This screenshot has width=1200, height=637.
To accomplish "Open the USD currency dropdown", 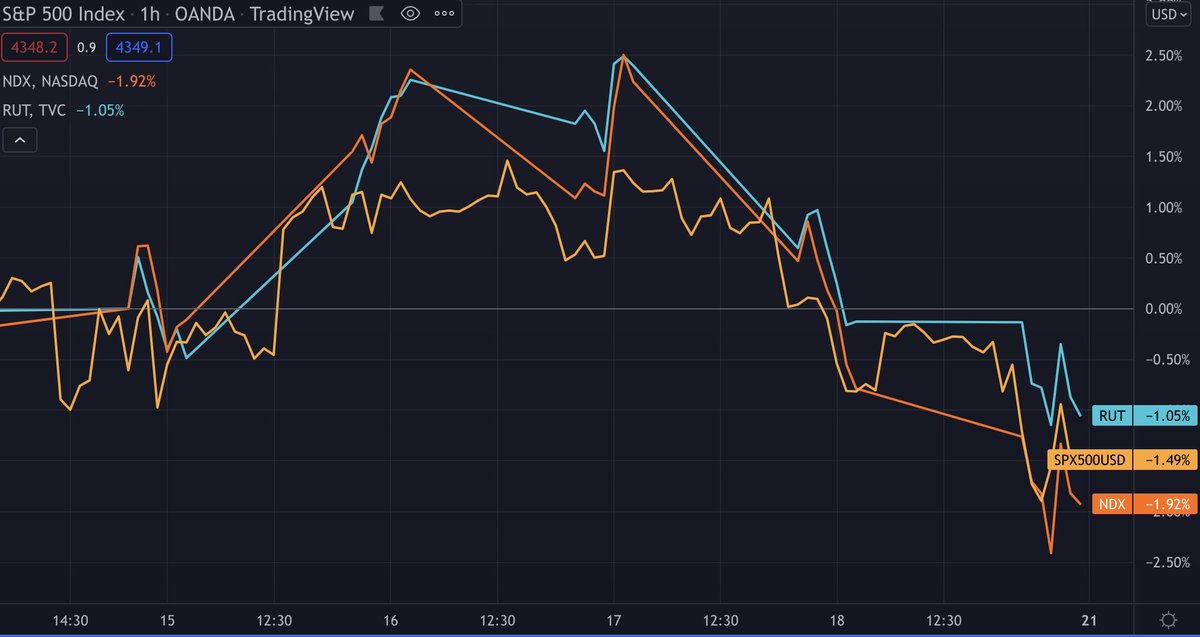I will pos(1170,15).
